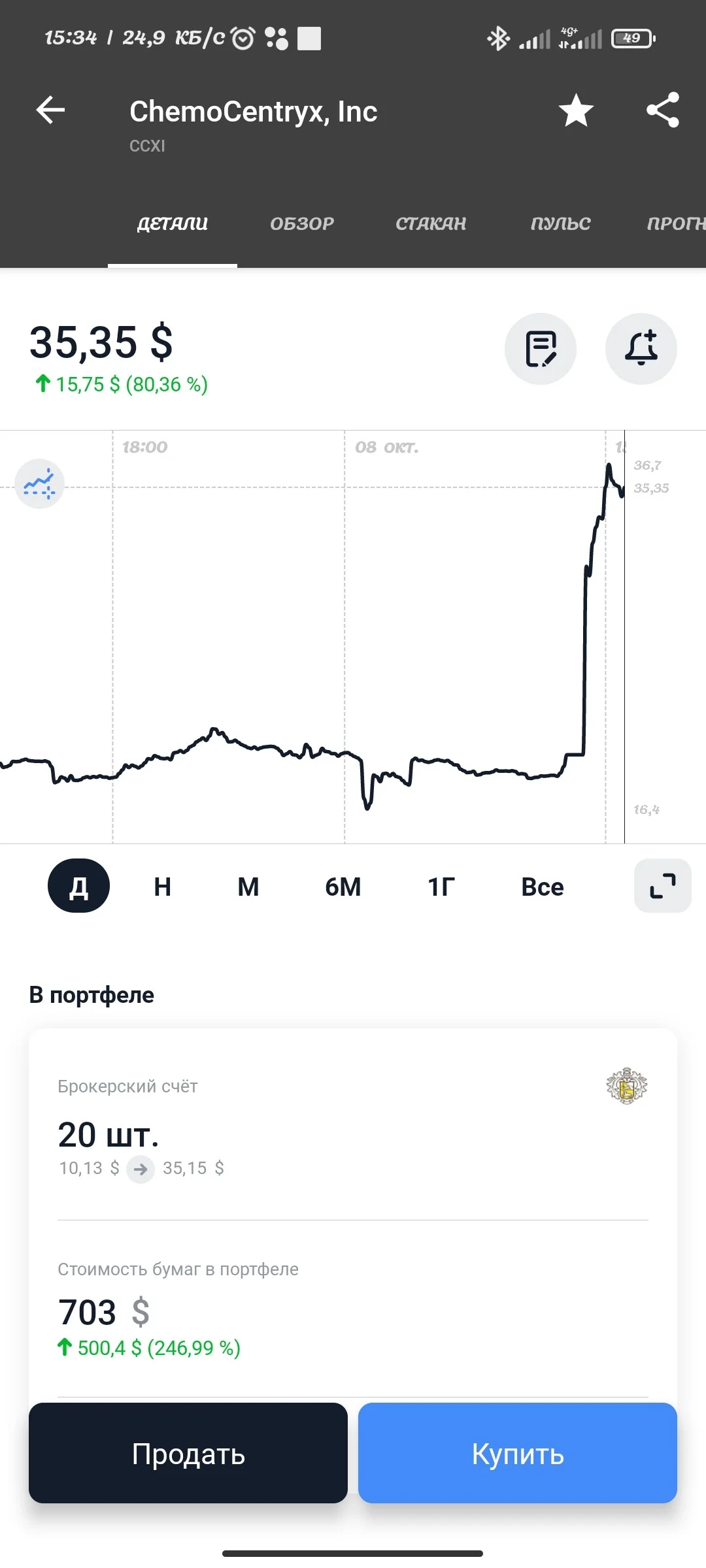Toggle chart type indicator icon

pos(39,484)
